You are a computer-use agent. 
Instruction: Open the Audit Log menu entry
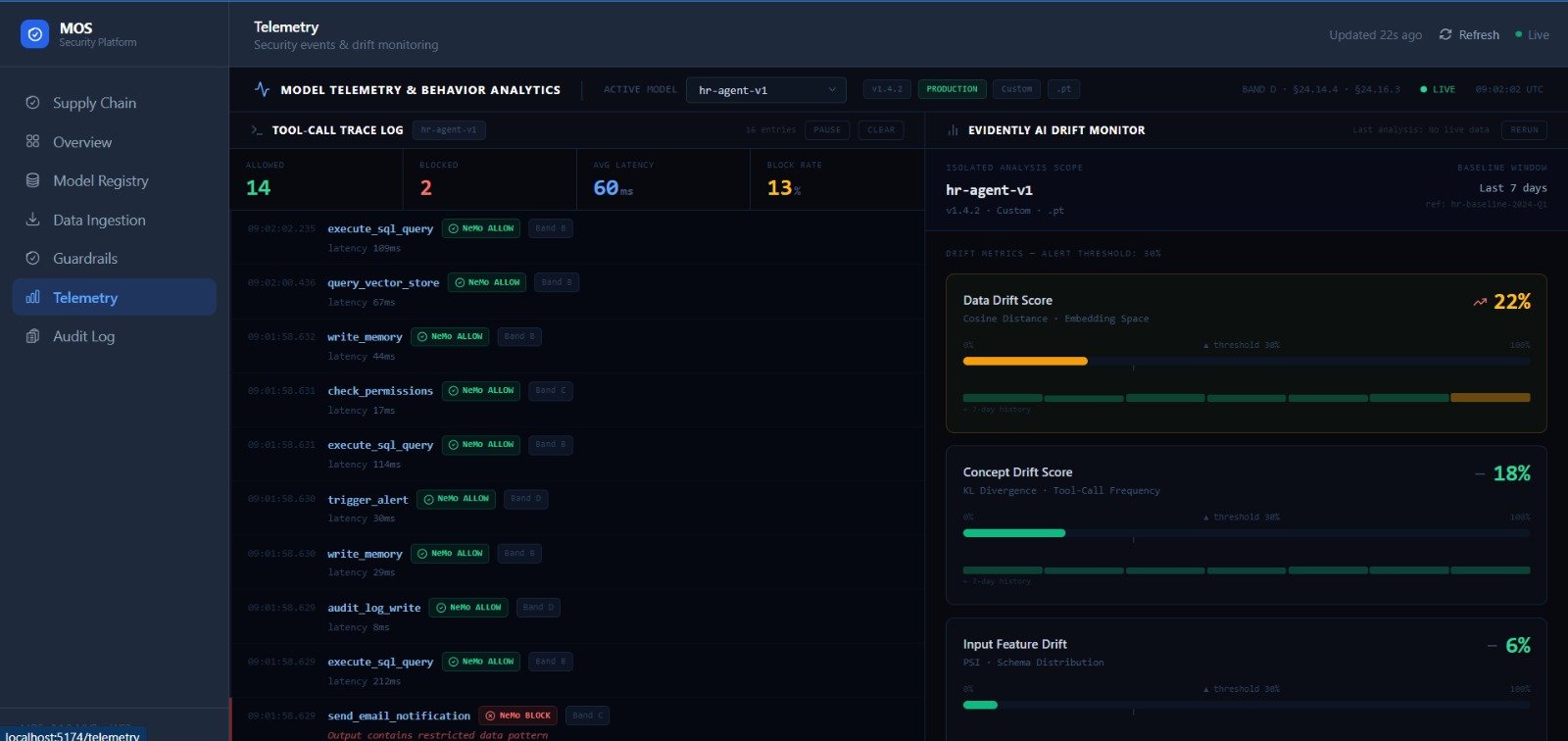(115, 336)
